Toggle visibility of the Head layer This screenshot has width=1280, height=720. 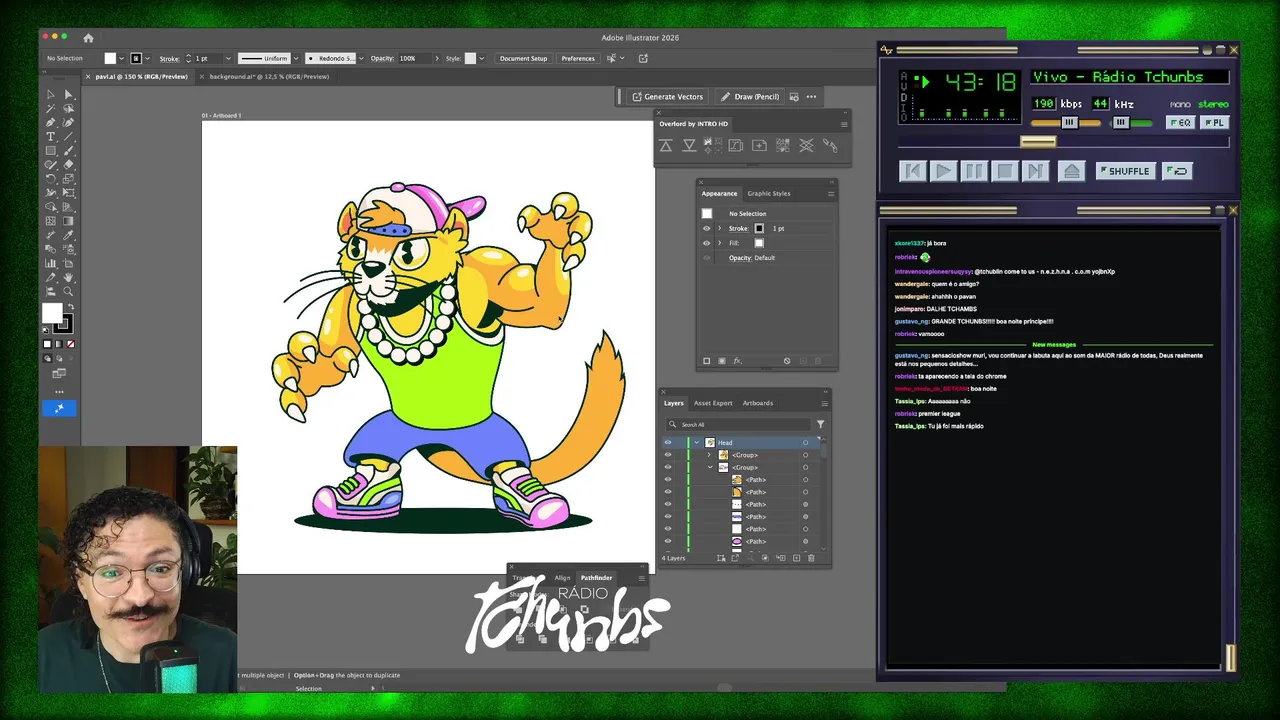pos(668,443)
